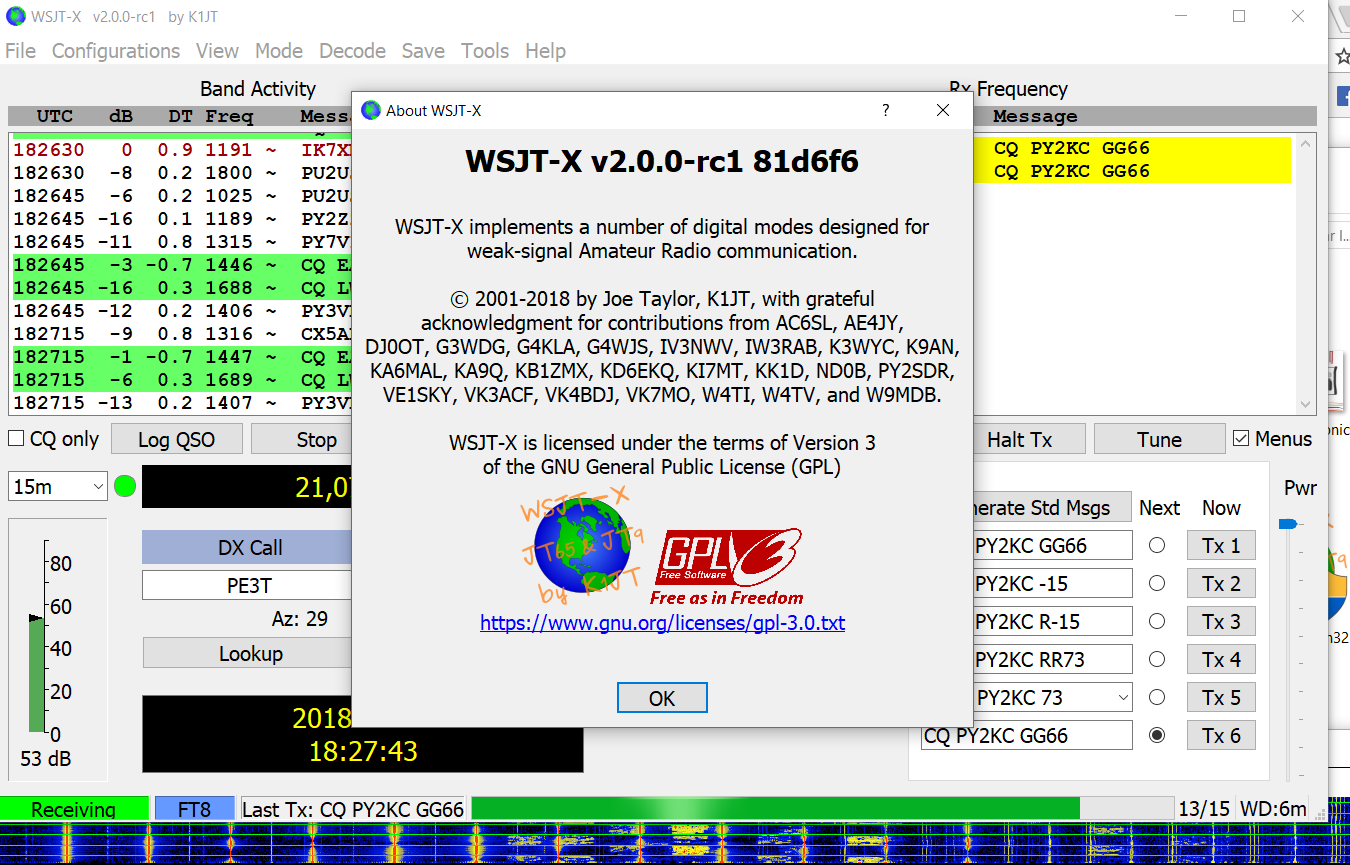Open the Mode menu

[279, 51]
